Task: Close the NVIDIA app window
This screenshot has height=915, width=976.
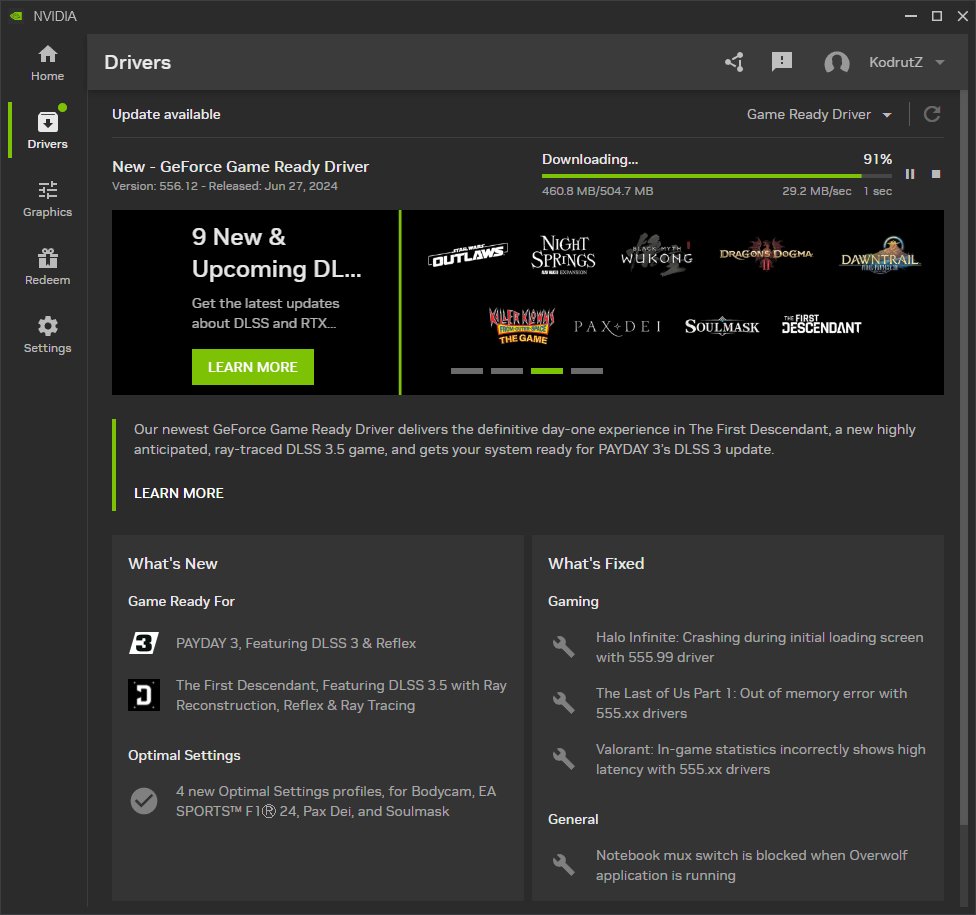Action: [x=962, y=16]
